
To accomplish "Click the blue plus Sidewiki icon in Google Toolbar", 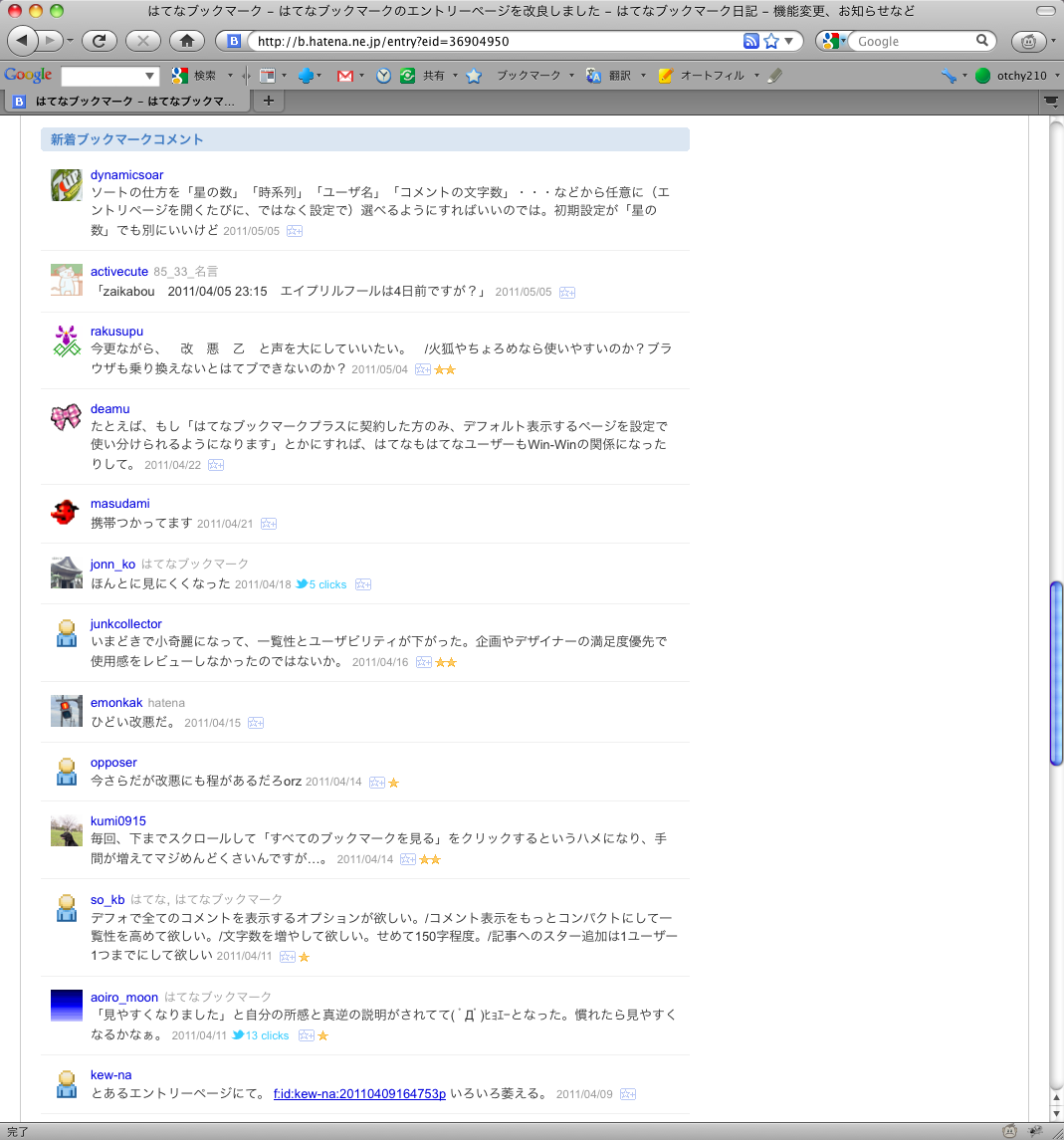I will tap(306, 76).
